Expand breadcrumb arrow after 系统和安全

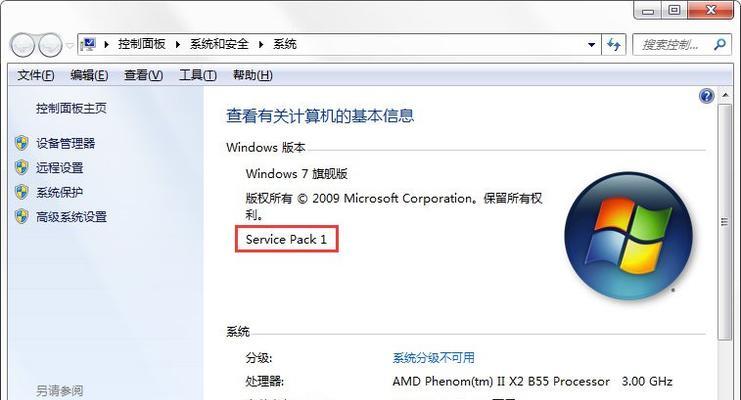click(x=261, y=44)
